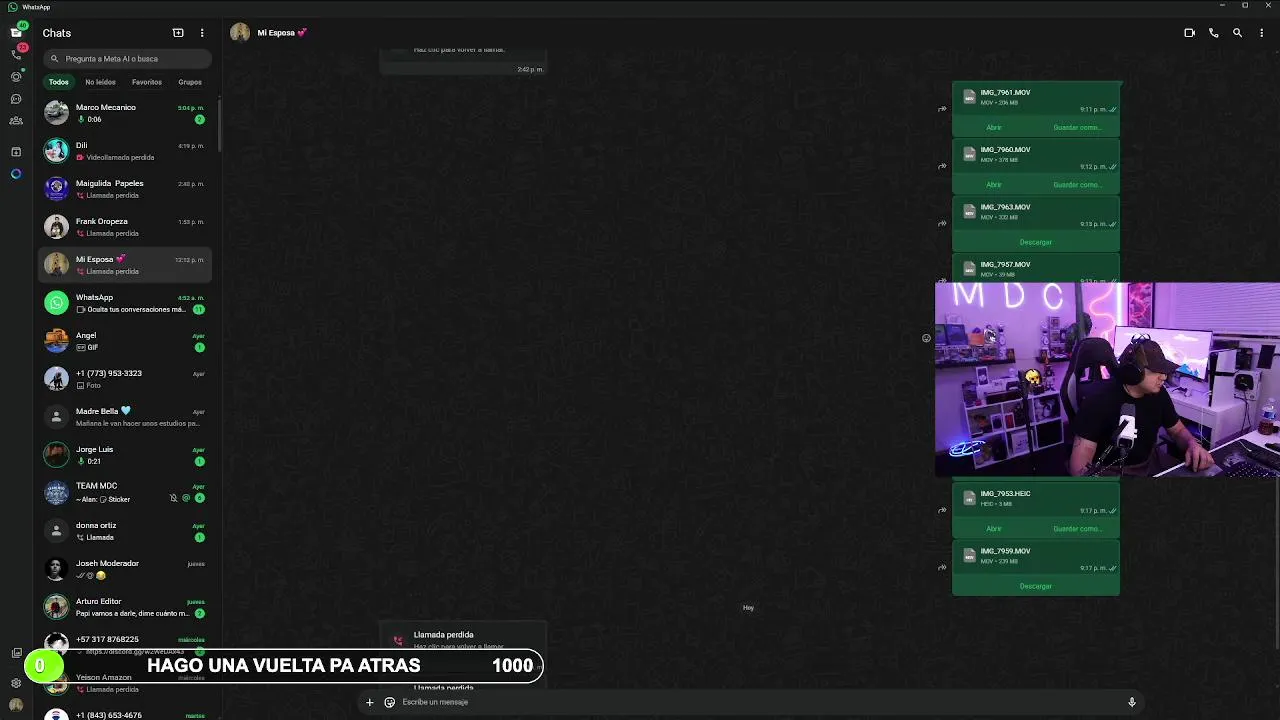Click the attach plus icon in message bar
The height and width of the screenshot is (720, 1280).
(x=369, y=702)
